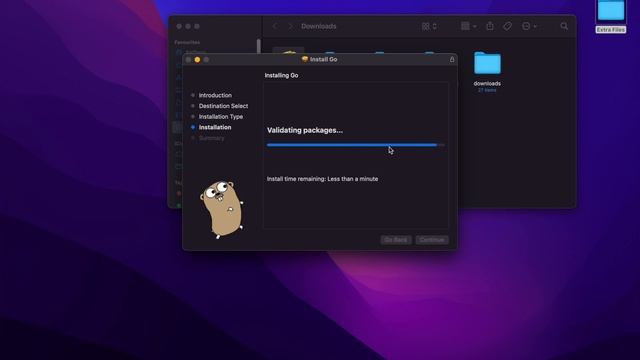Click the lock icon in Install Go title bar
This screenshot has height=360, width=640.
[x=452, y=60]
